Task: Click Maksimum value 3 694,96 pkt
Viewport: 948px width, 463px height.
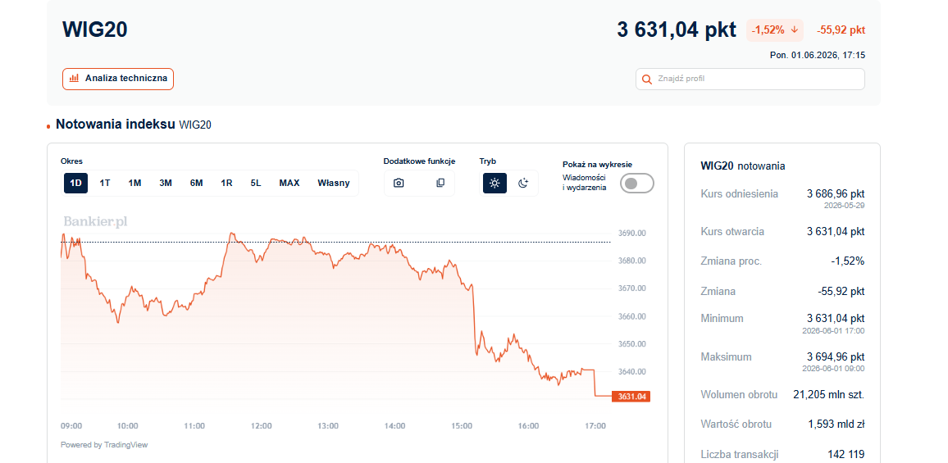Action: tap(836, 356)
